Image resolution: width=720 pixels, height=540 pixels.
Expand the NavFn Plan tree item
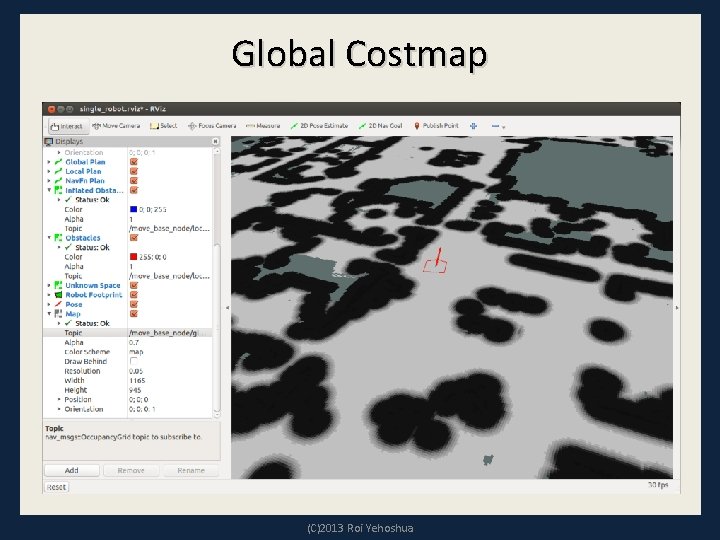pos(49,181)
